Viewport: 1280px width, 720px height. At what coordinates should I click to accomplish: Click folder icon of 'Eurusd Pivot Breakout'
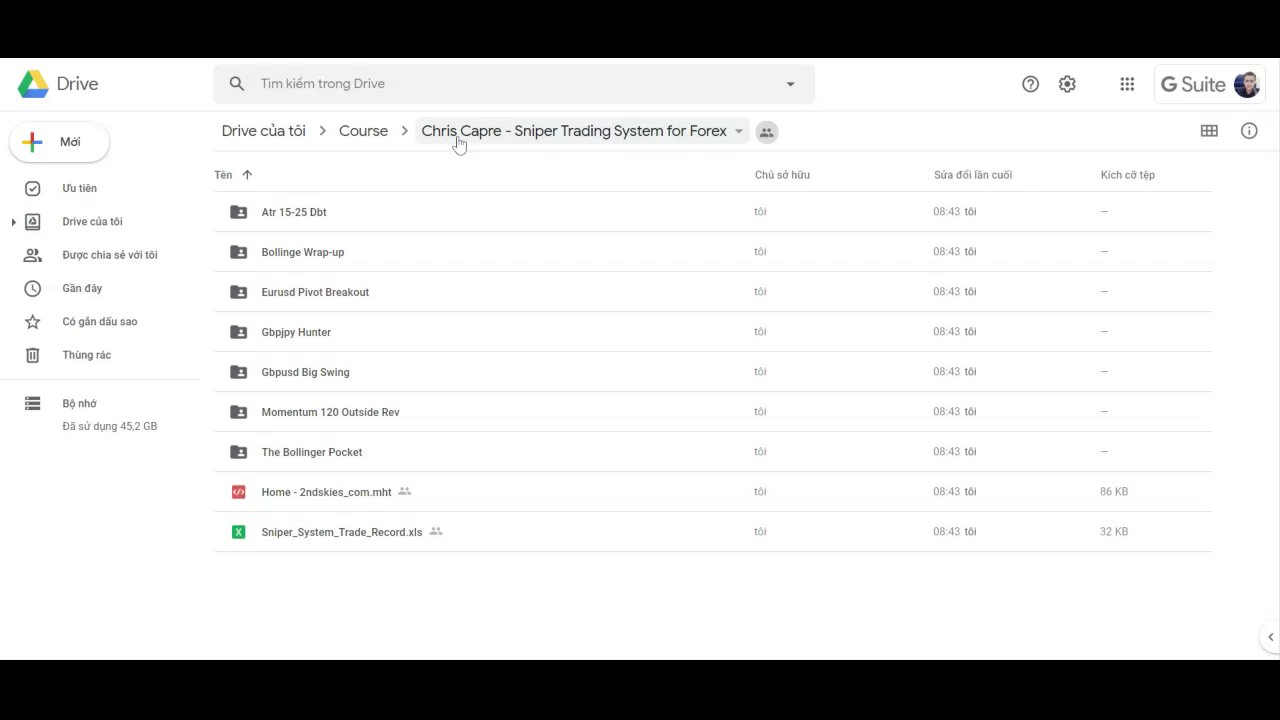tap(238, 292)
